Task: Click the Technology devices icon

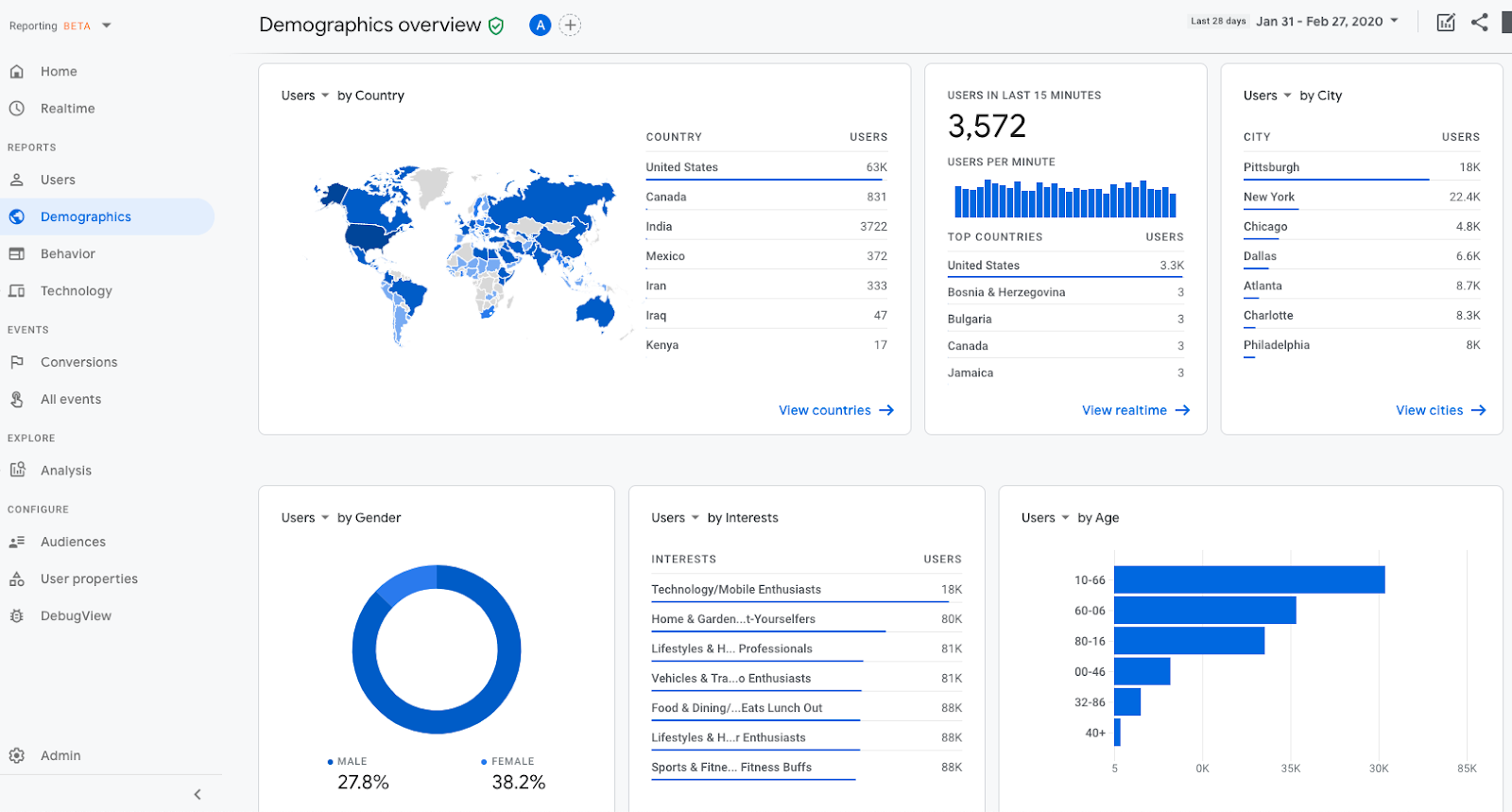Action: point(17,291)
